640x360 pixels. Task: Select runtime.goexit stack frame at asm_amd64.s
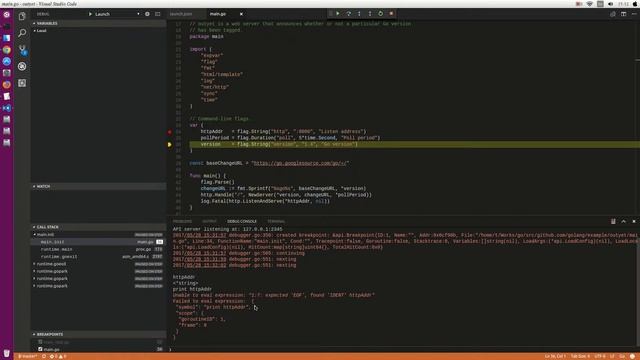pos(98,257)
